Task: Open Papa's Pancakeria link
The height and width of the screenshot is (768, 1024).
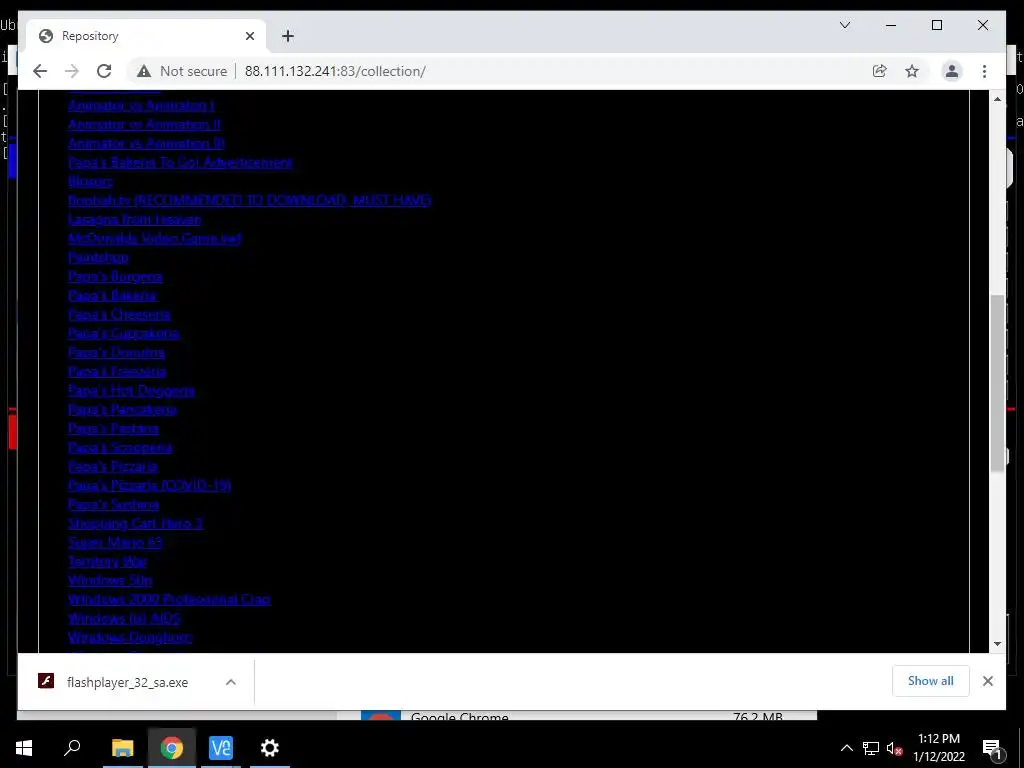Action: pos(122,409)
